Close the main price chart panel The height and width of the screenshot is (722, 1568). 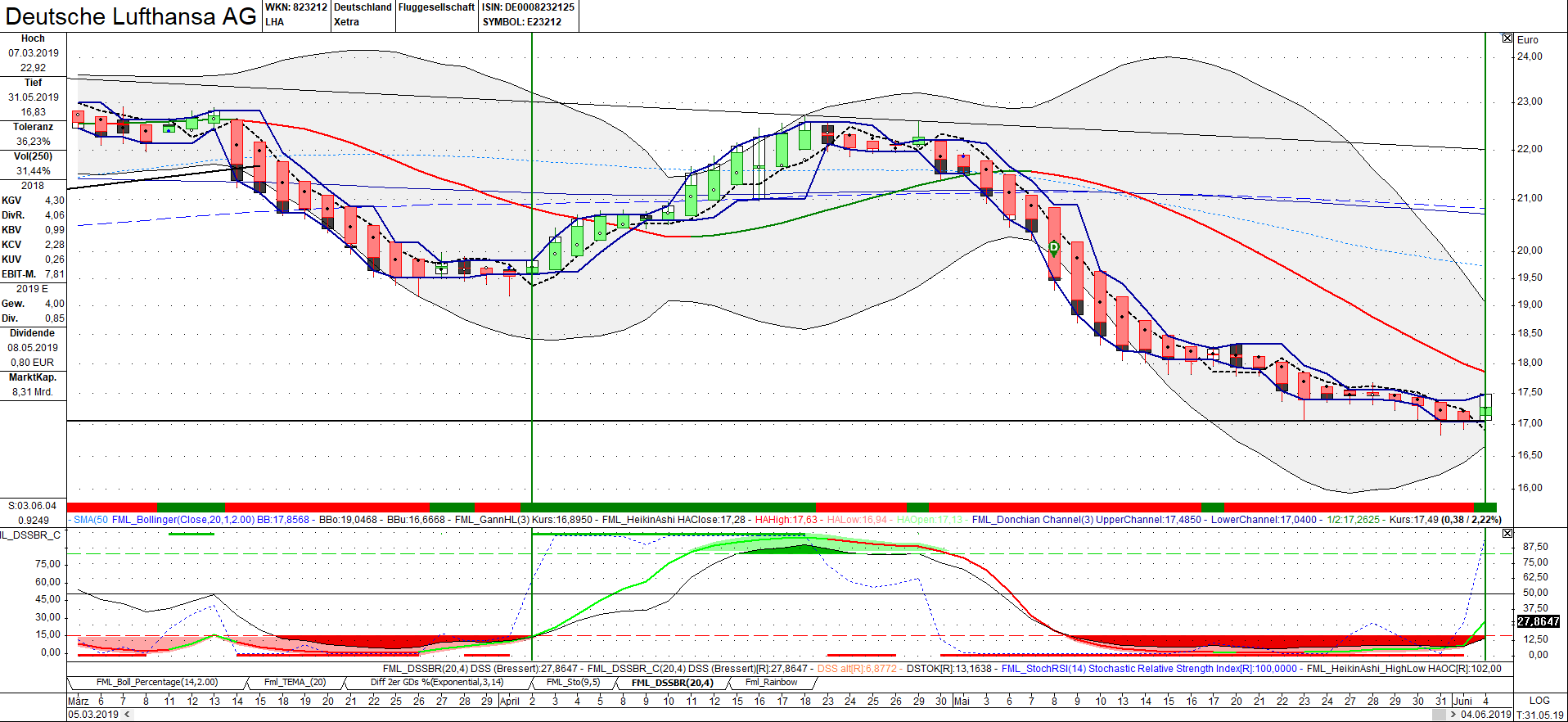click(x=1507, y=38)
